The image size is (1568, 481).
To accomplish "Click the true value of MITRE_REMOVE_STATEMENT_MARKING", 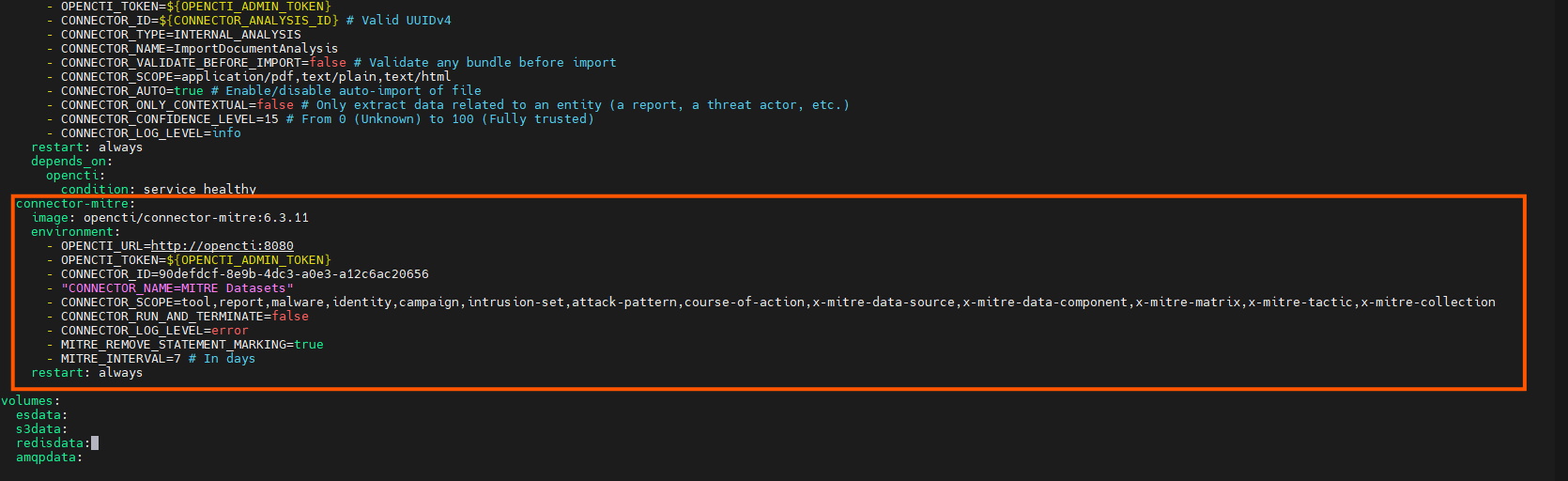I will pos(309,345).
